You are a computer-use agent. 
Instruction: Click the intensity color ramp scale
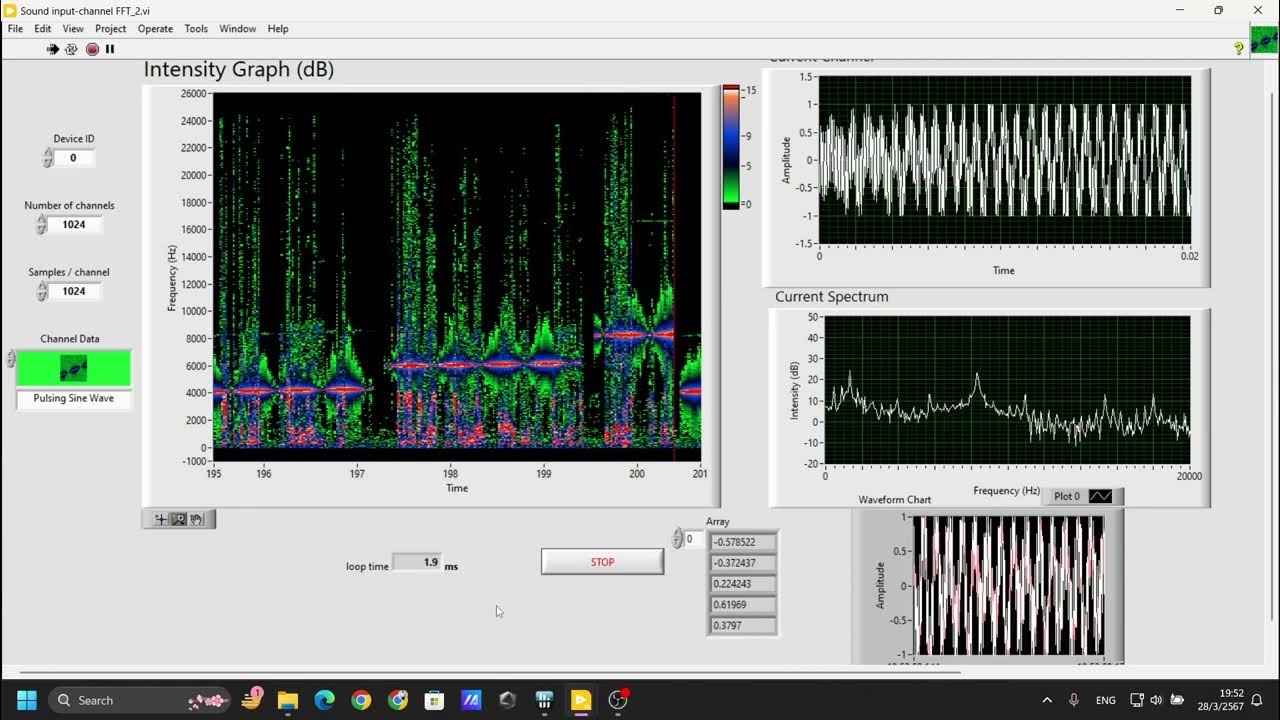tap(731, 147)
